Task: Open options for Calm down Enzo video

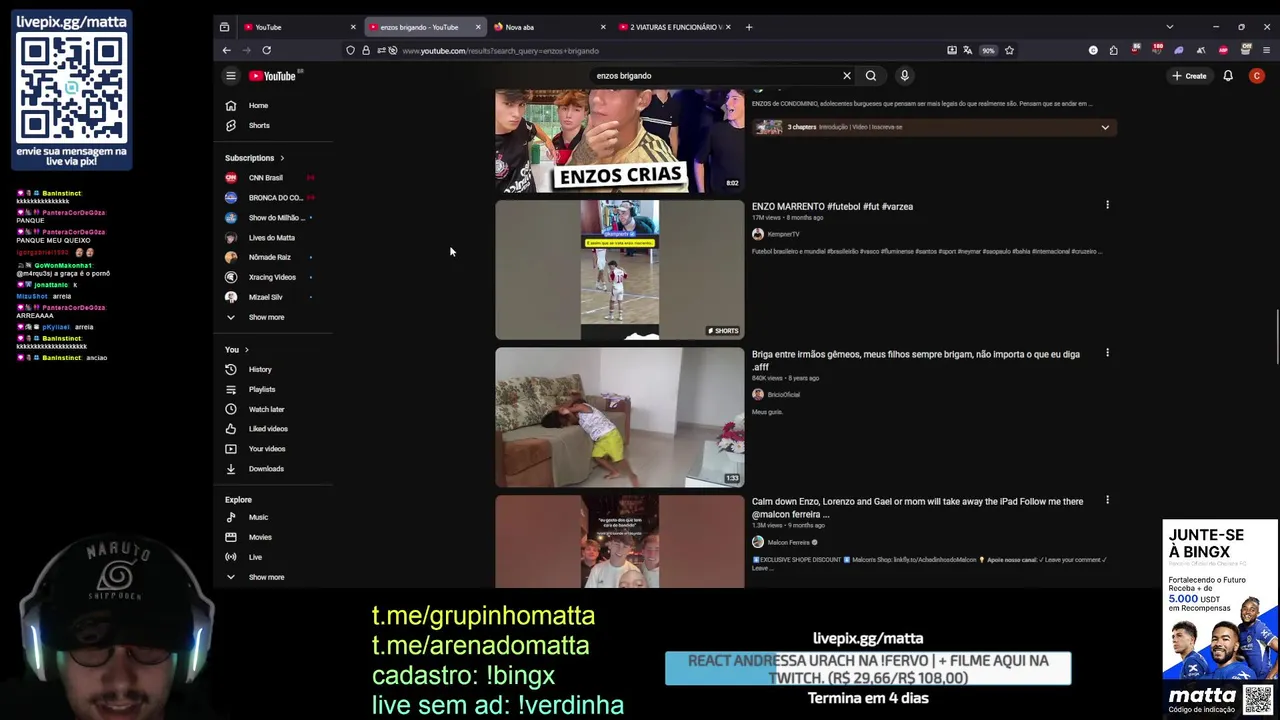Action: click(x=1107, y=500)
